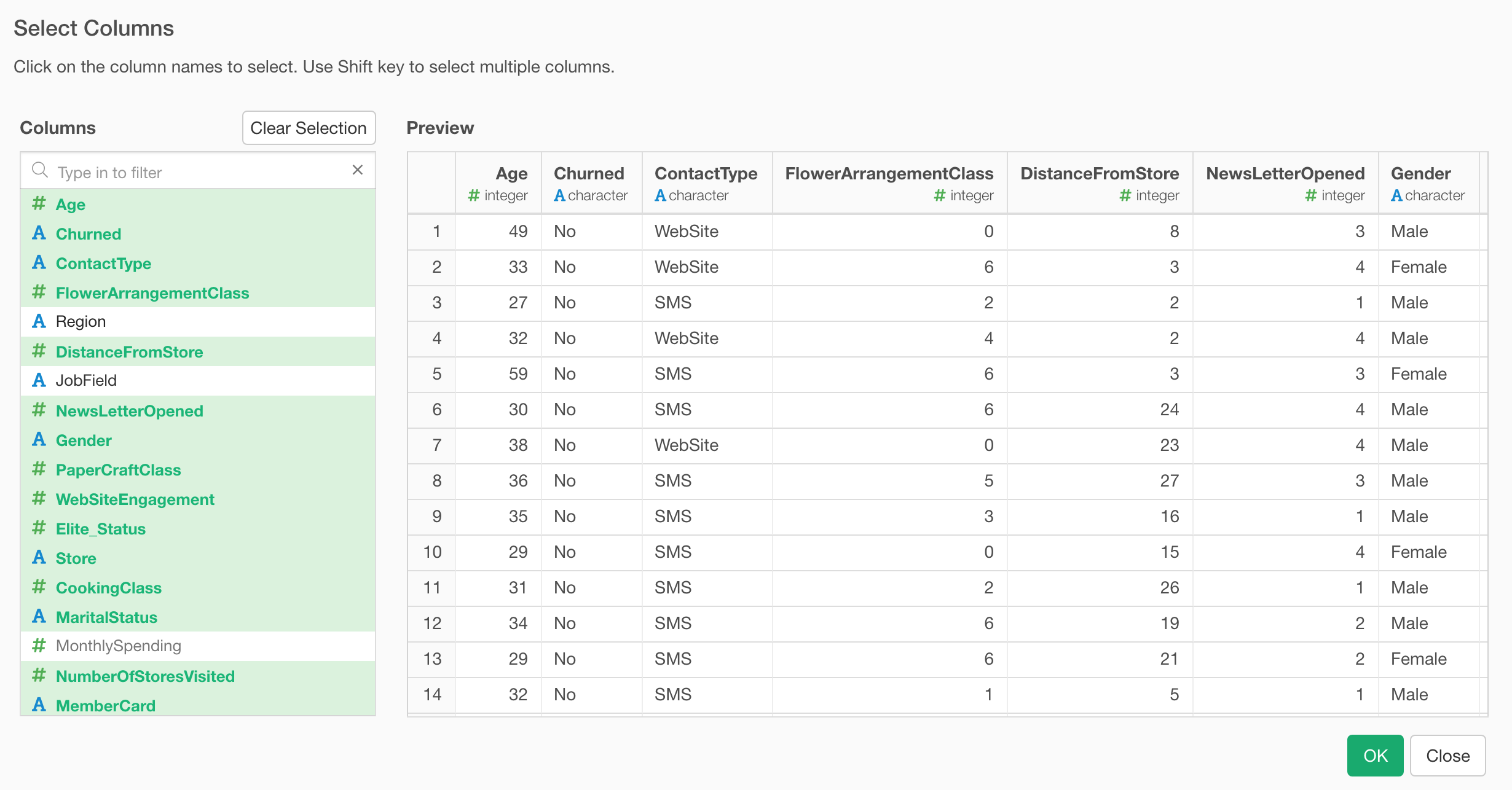This screenshot has height=790, width=1512.
Task: Select the NumberOfStoresVisited column
Action: (x=145, y=676)
